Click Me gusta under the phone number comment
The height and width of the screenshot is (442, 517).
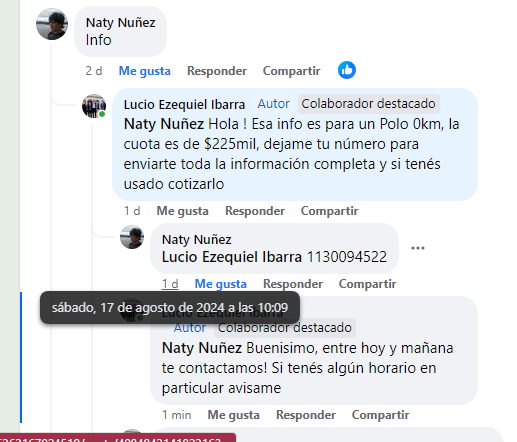[x=221, y=284]
